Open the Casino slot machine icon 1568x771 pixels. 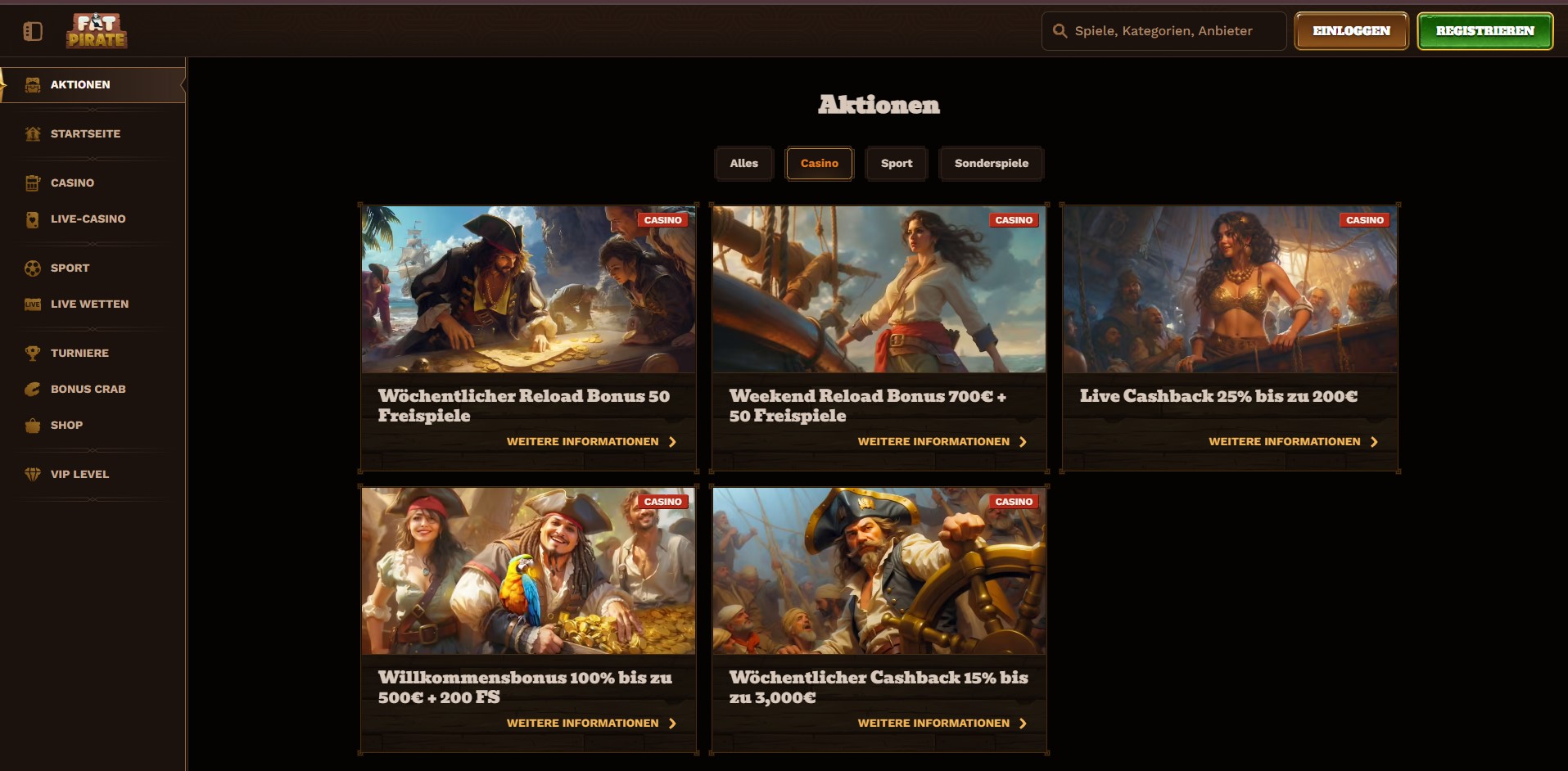(x=33, y=183)
